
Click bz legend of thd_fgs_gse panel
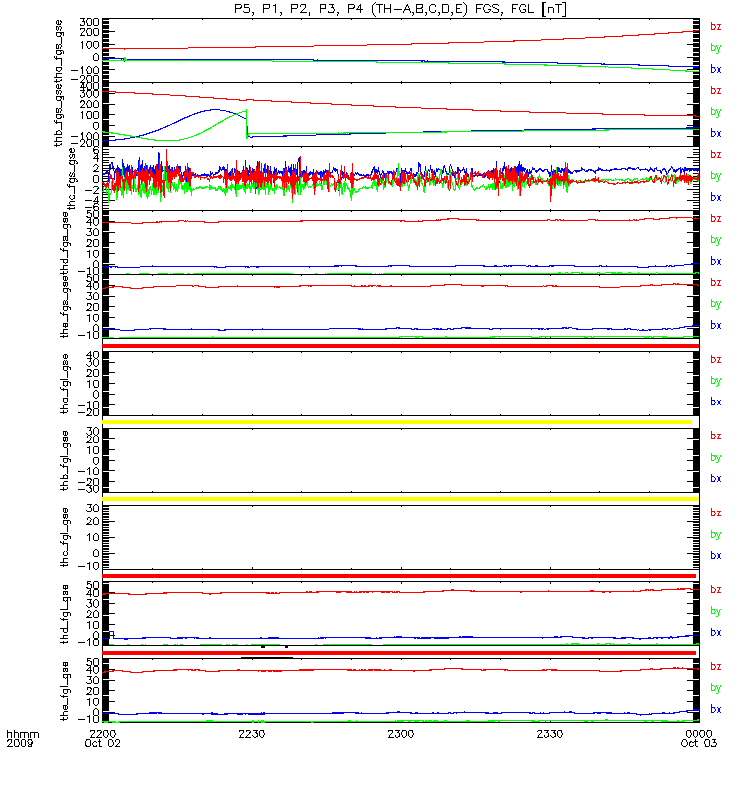pos(716,218)
